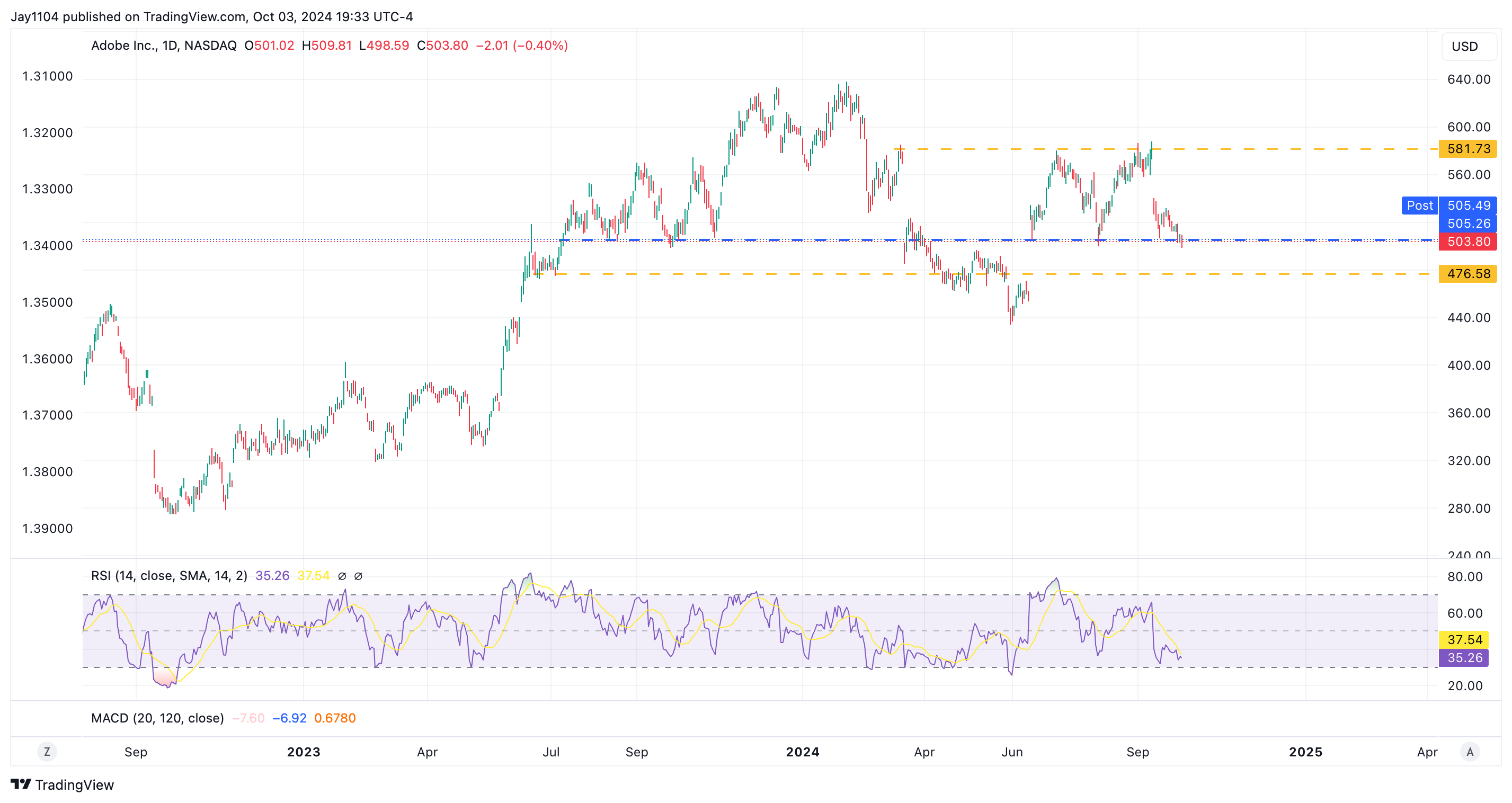1512x803 pixels.
Task: Click the 505.49 post-market price label
Action: coord(1467,206)
